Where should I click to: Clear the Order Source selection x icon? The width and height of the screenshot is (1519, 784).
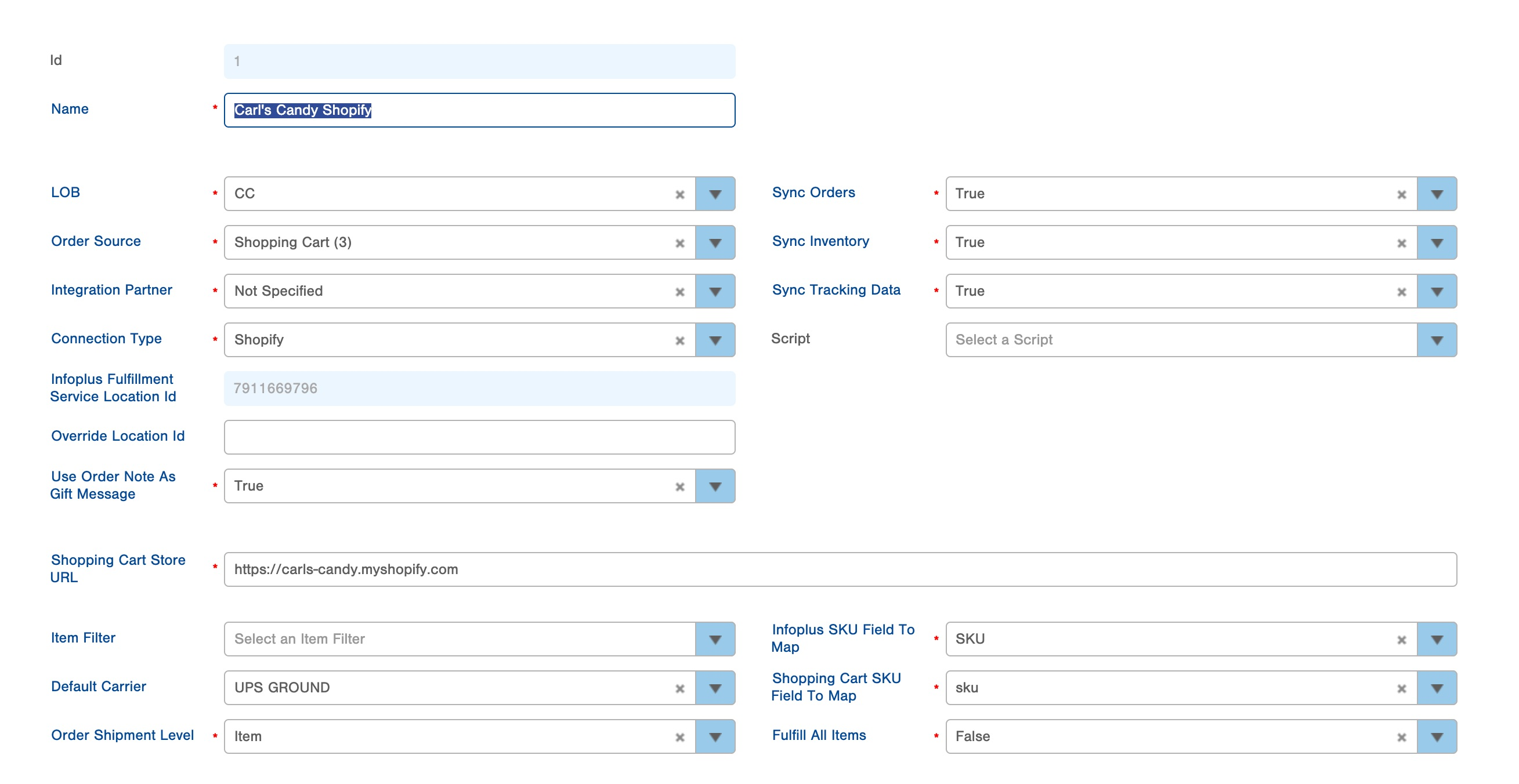(x=679, y=244)
